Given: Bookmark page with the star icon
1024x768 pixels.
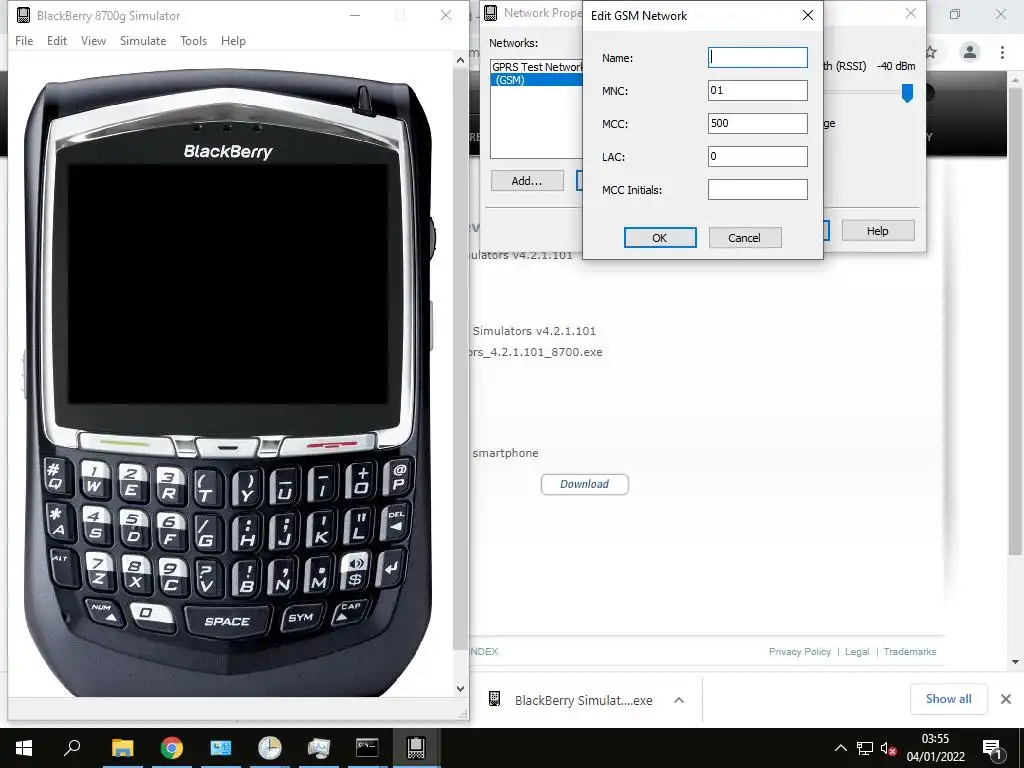Looking at the screenshot, I should click(932, 53).
